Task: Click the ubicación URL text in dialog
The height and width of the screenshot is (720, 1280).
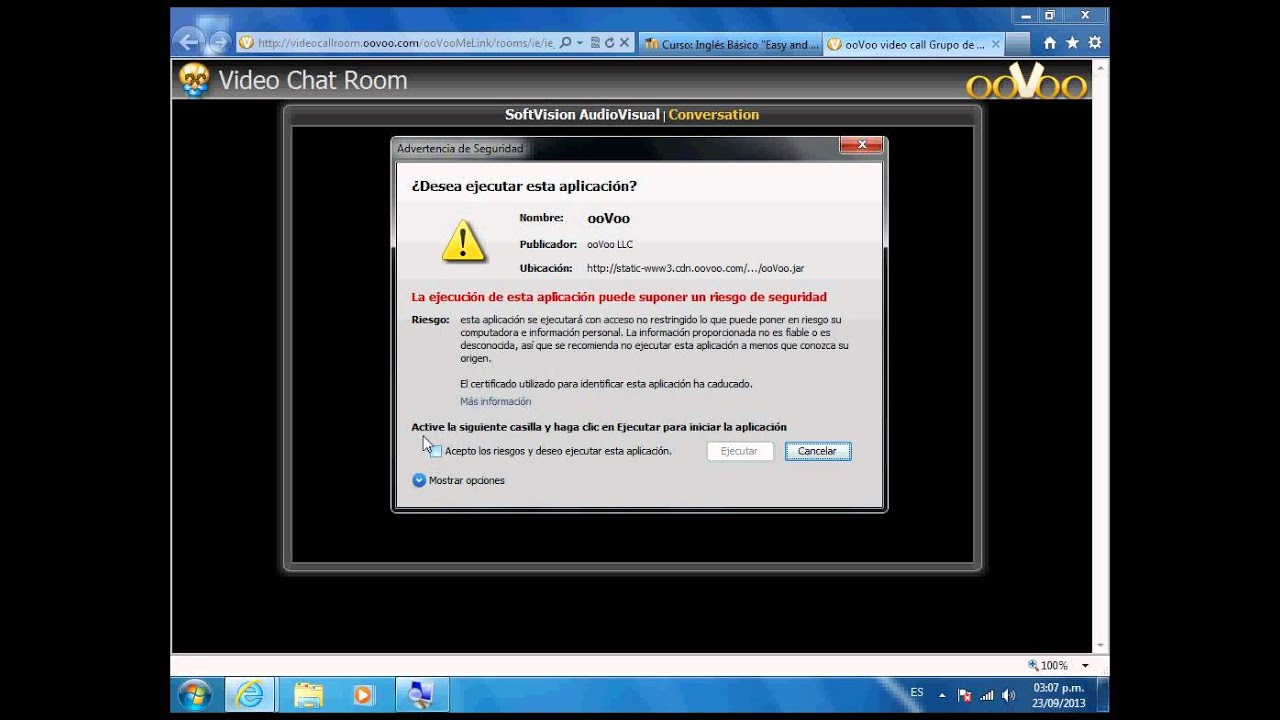Action: pyautogui.click(x=695, y=268)
